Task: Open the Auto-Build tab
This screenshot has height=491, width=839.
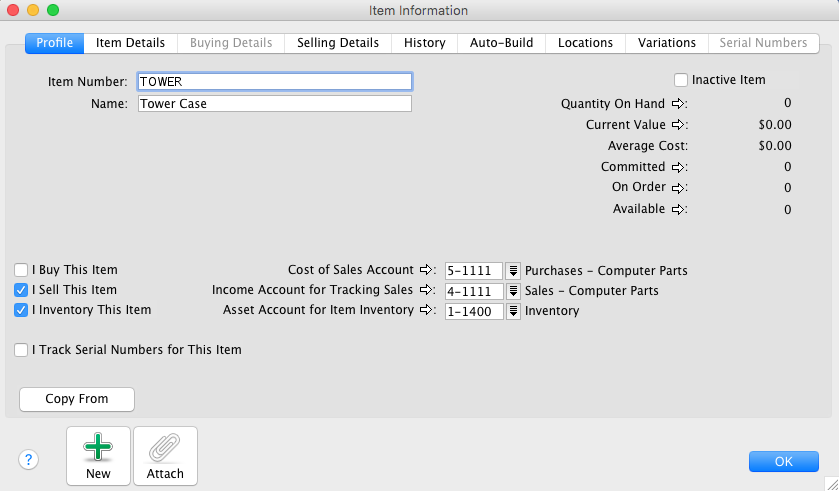Action: click(502, 43)
